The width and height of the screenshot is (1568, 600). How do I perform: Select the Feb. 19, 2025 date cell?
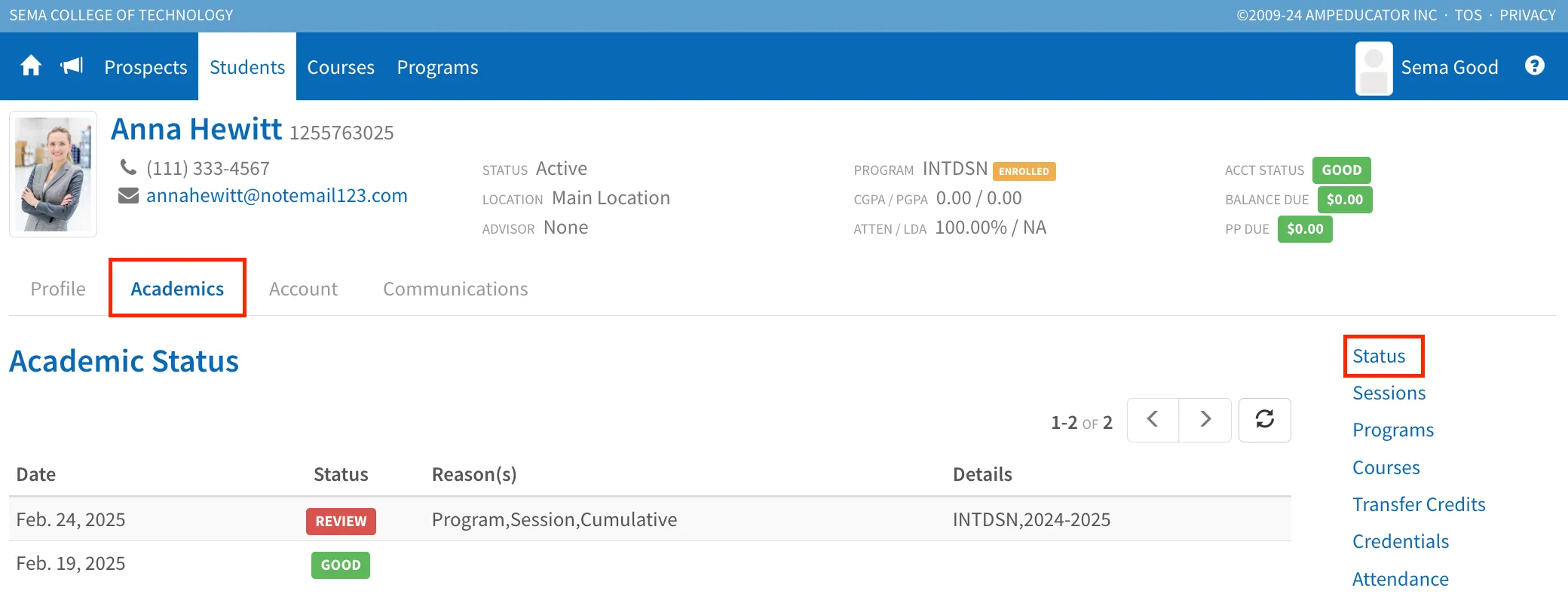[71, 563]
